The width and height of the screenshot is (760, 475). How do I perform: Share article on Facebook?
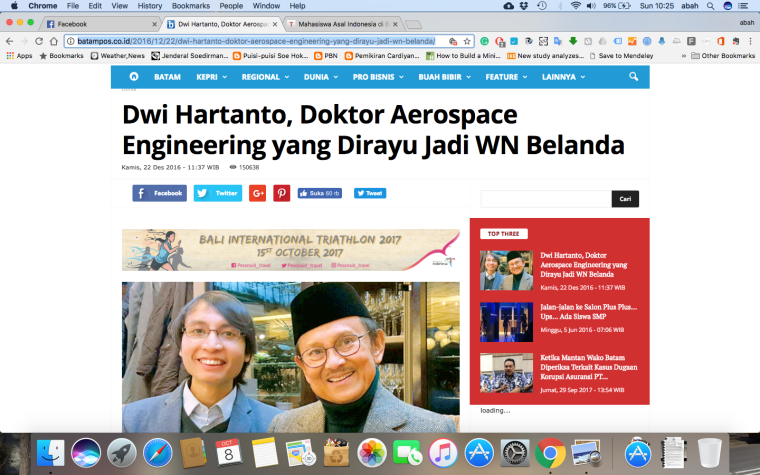pos(159,193)
